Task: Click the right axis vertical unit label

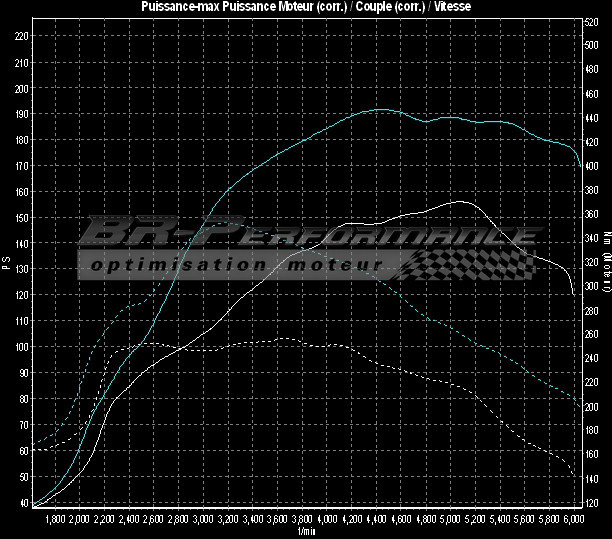Action: coord(606,264)
